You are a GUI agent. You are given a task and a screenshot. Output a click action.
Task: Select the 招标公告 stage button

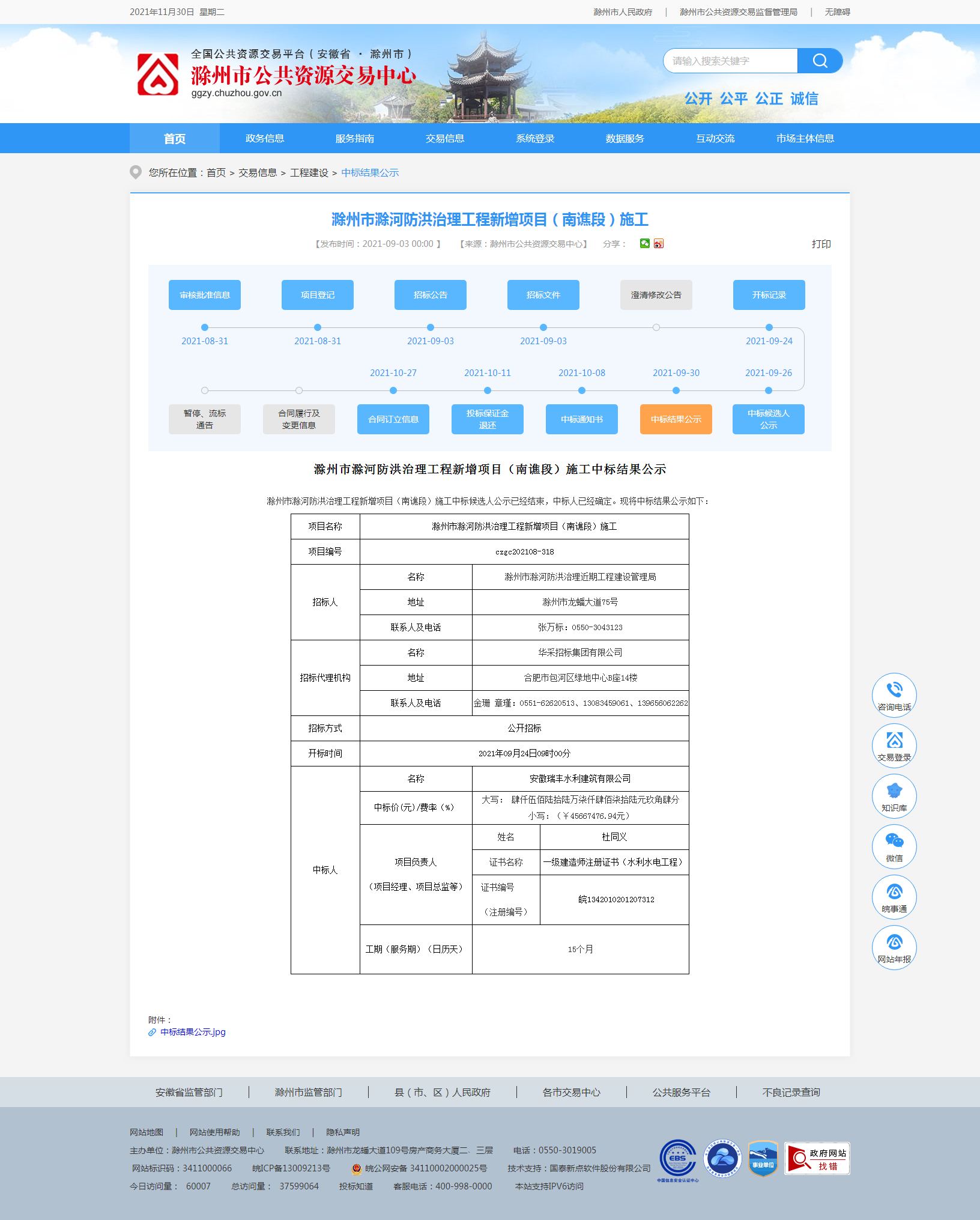(x=431, y=295)
